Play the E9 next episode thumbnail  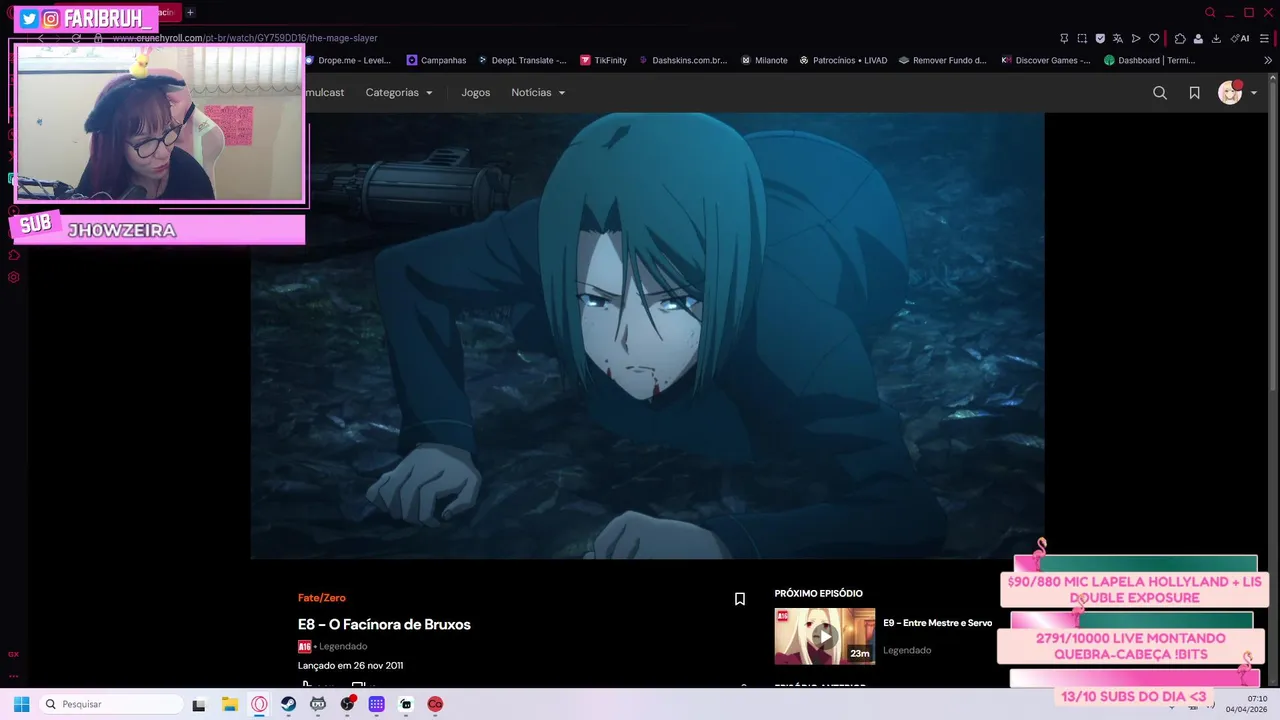(x=824, y=636)
